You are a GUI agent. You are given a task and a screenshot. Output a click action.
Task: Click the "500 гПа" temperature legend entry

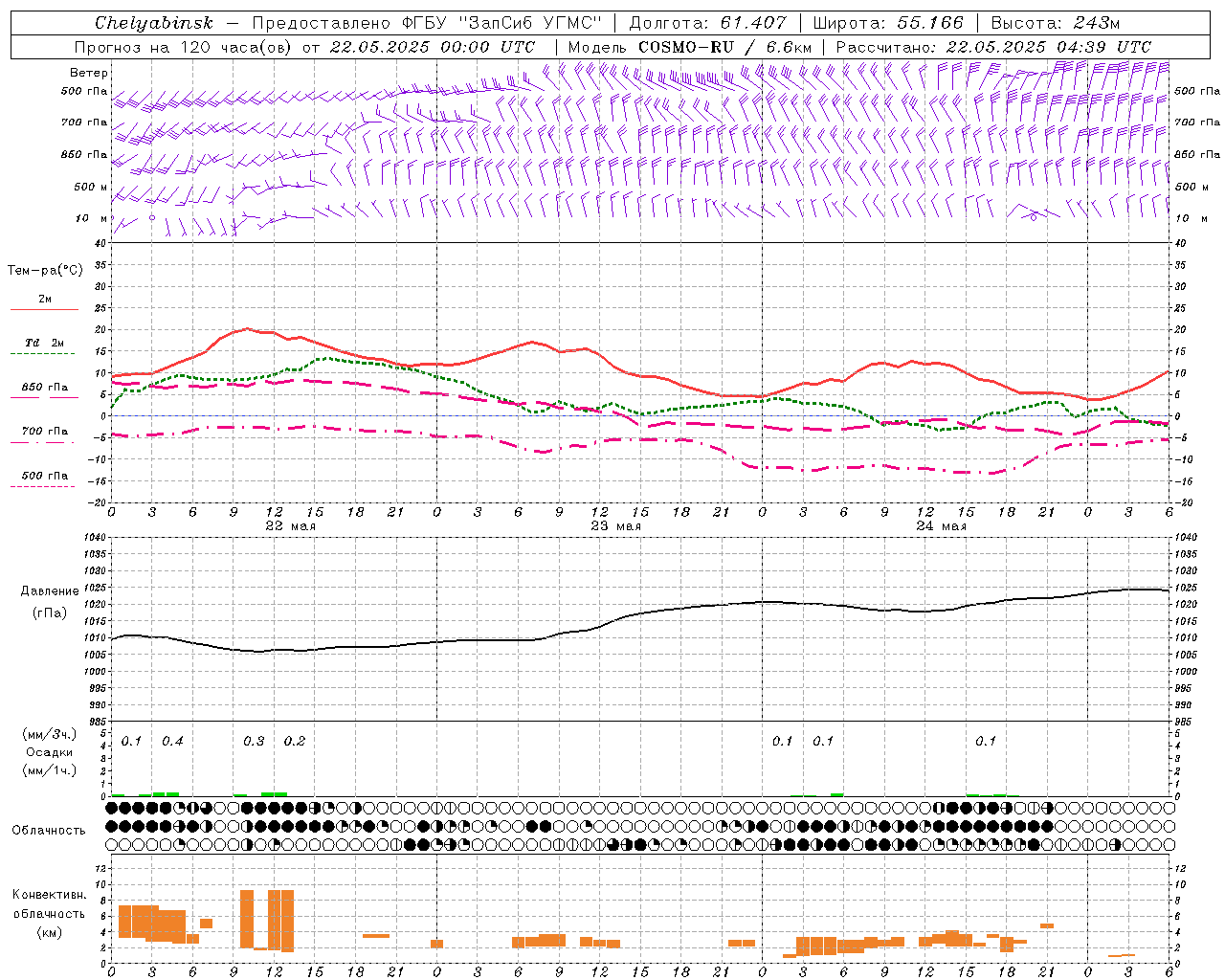click(x=45, y=476)
